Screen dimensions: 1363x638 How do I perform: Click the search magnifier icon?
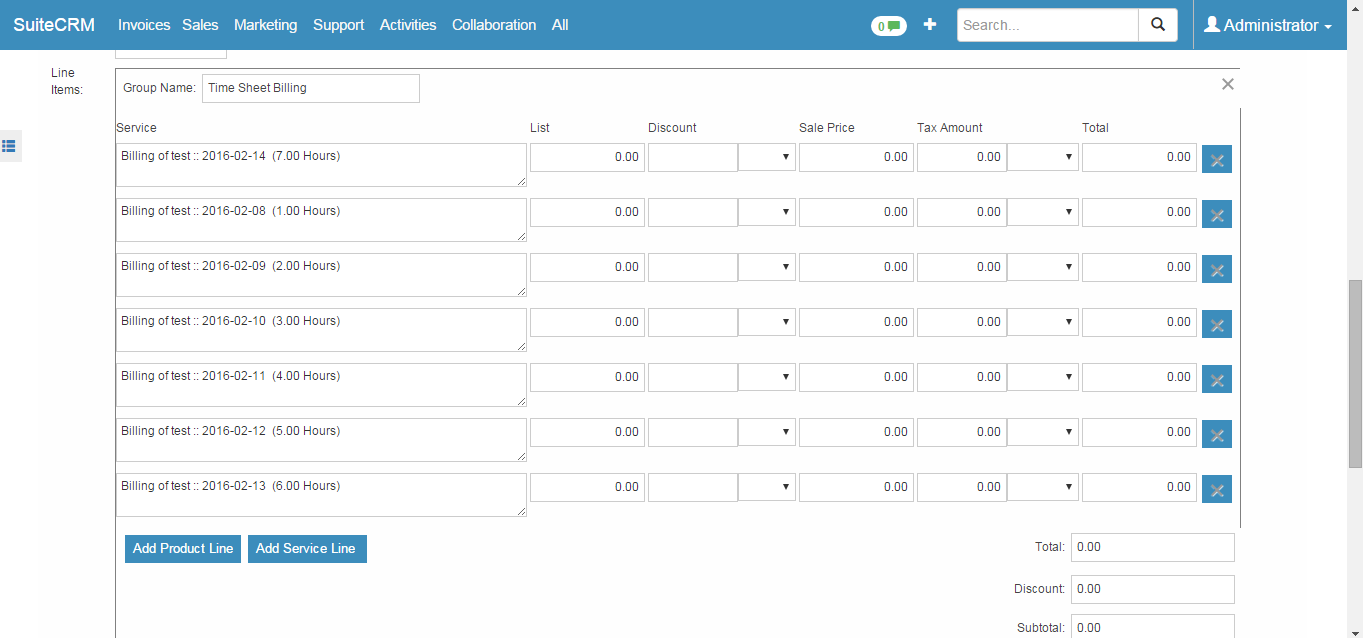(1157, 24)
